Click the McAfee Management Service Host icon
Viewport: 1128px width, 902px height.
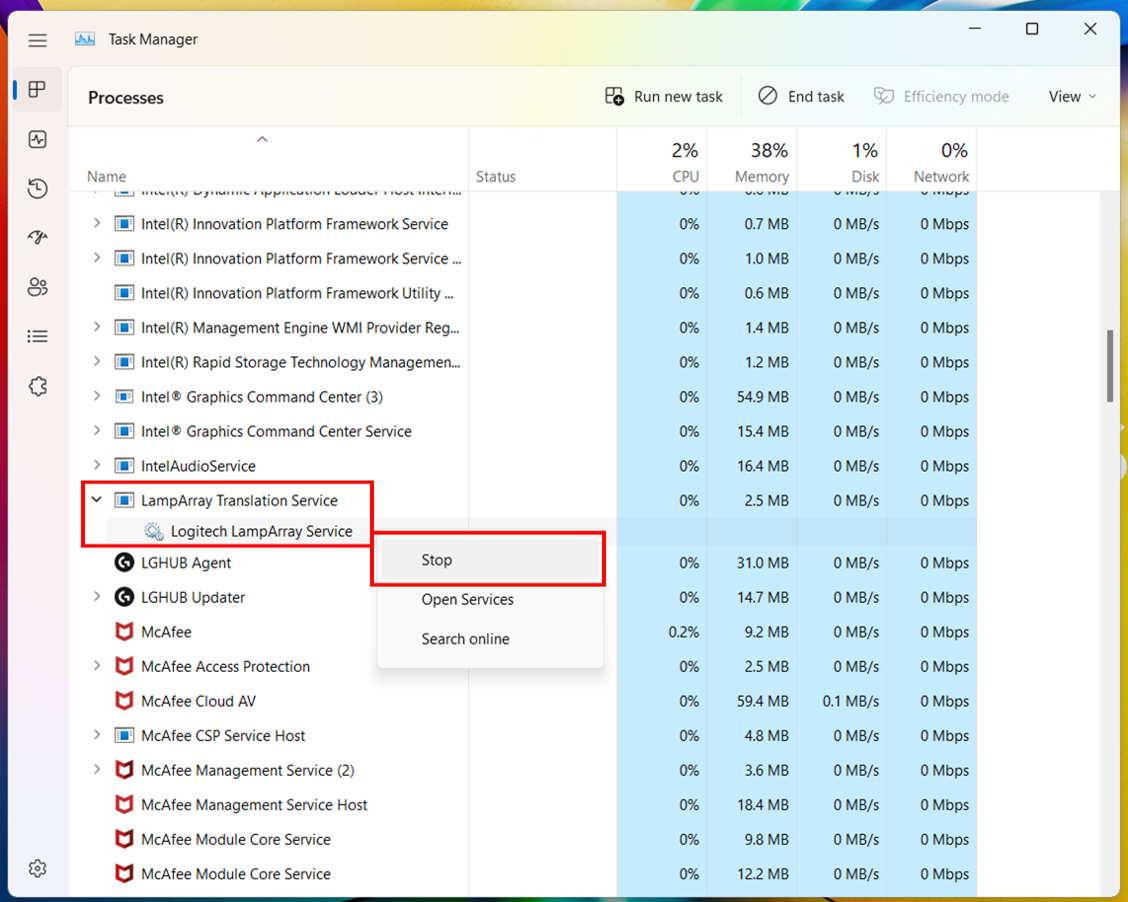click(x=124, y=804)
